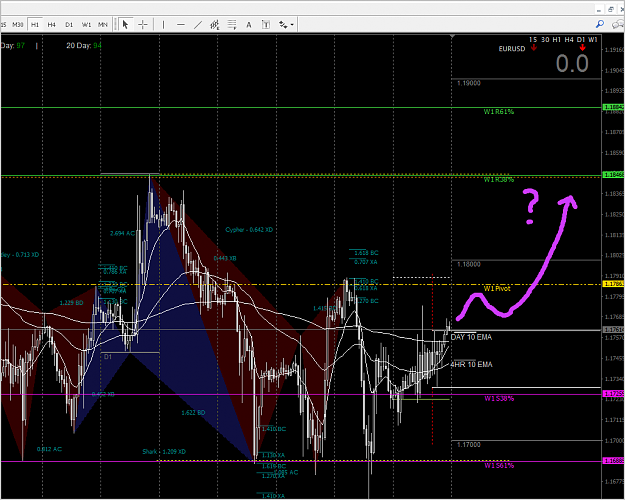Switch chart to H4 timeframe
625x500 pixels.
tap(52, 25)
